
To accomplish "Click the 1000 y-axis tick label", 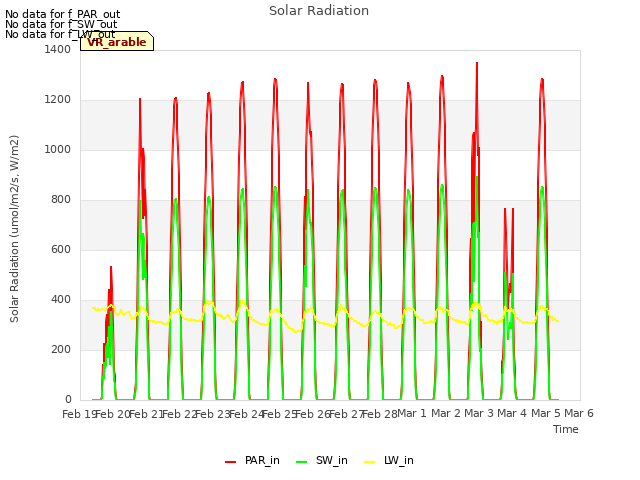I will pos(58,149).
